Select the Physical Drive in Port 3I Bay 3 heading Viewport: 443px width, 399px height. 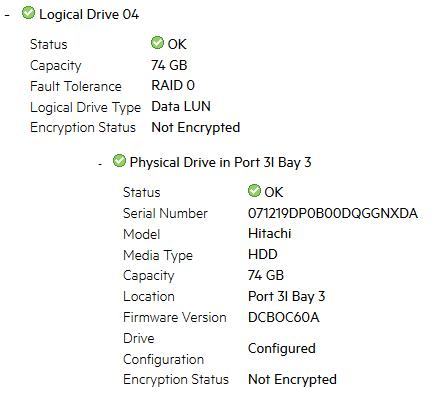[x=220, y=163]
